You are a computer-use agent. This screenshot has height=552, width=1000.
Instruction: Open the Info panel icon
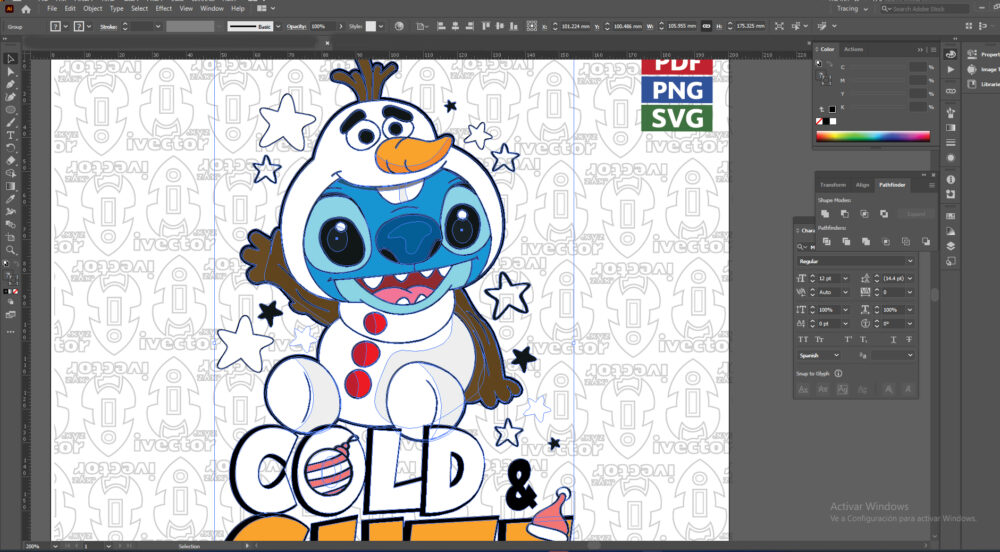tap(951, 180)
